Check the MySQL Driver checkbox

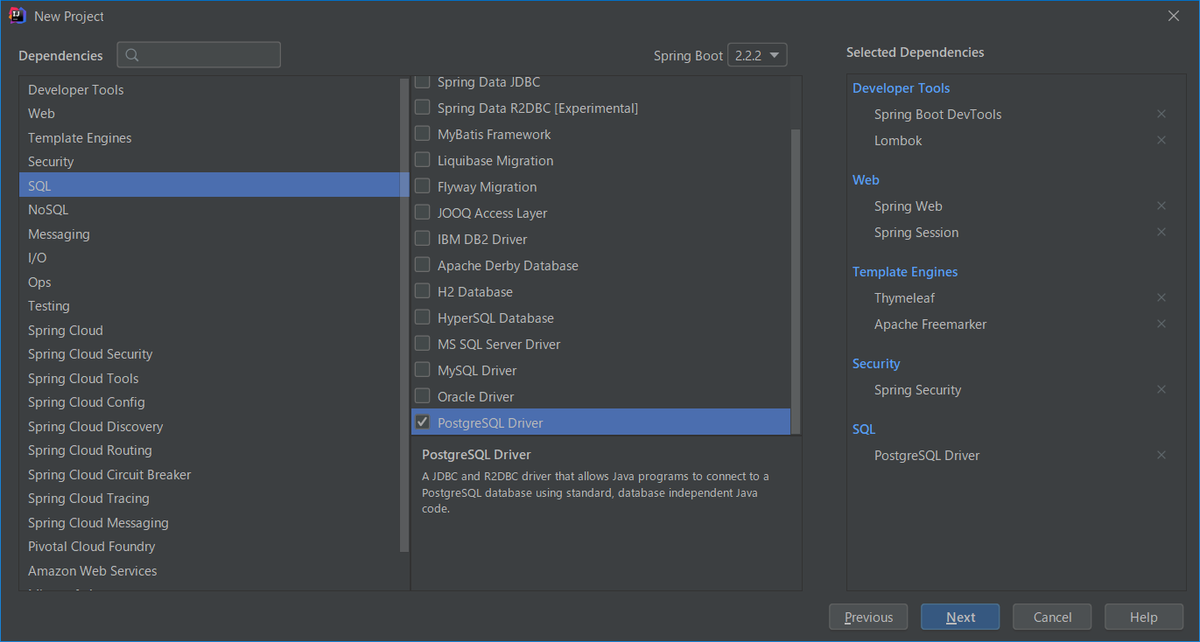tap(422, 370)
